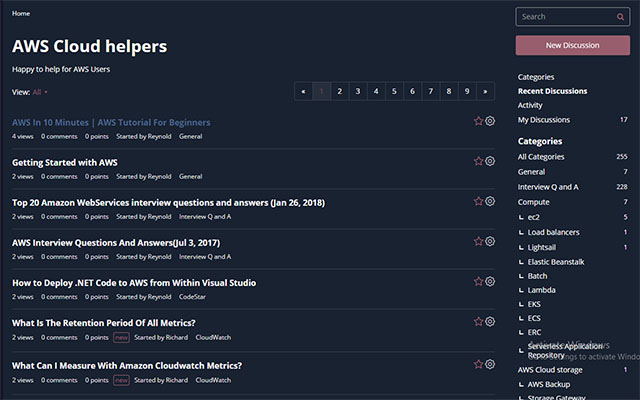This screenshot has width=640, height=400.
Task: Open options gear for 'AWS In 10 Minutes'
Action: pos(490,121)
